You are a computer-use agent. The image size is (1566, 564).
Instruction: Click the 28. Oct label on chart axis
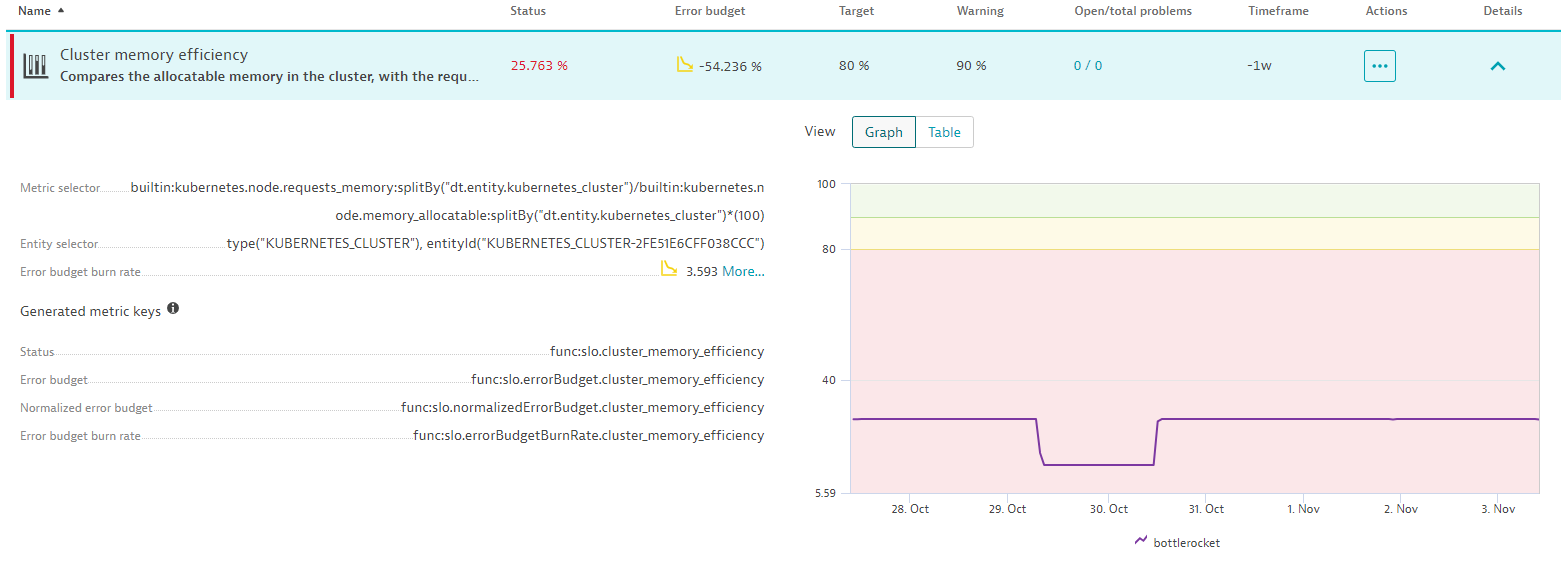pyautogui.click(x=910, y=509)
